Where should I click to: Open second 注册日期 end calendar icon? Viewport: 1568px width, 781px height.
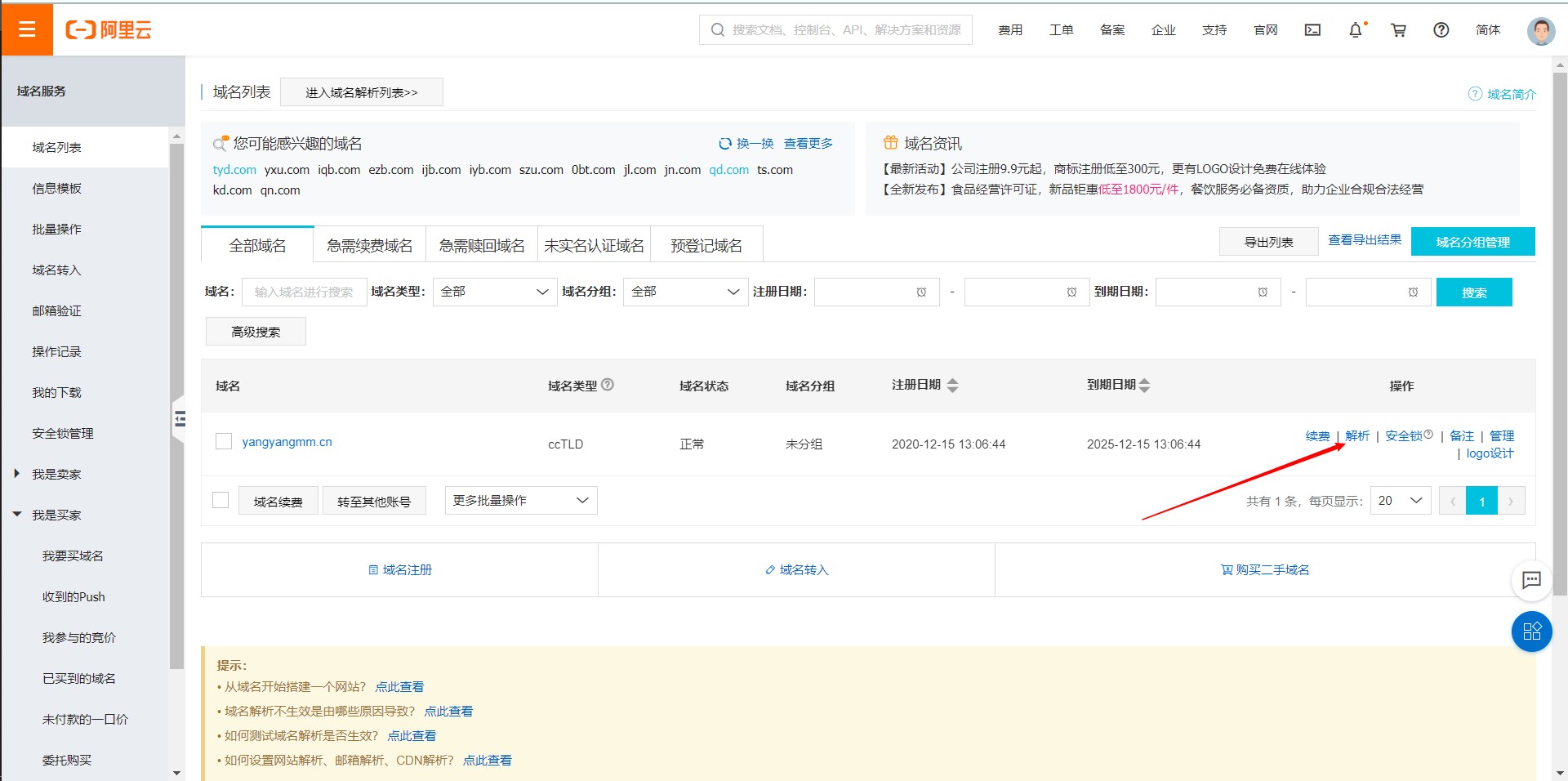click(x=1071, y=292)
